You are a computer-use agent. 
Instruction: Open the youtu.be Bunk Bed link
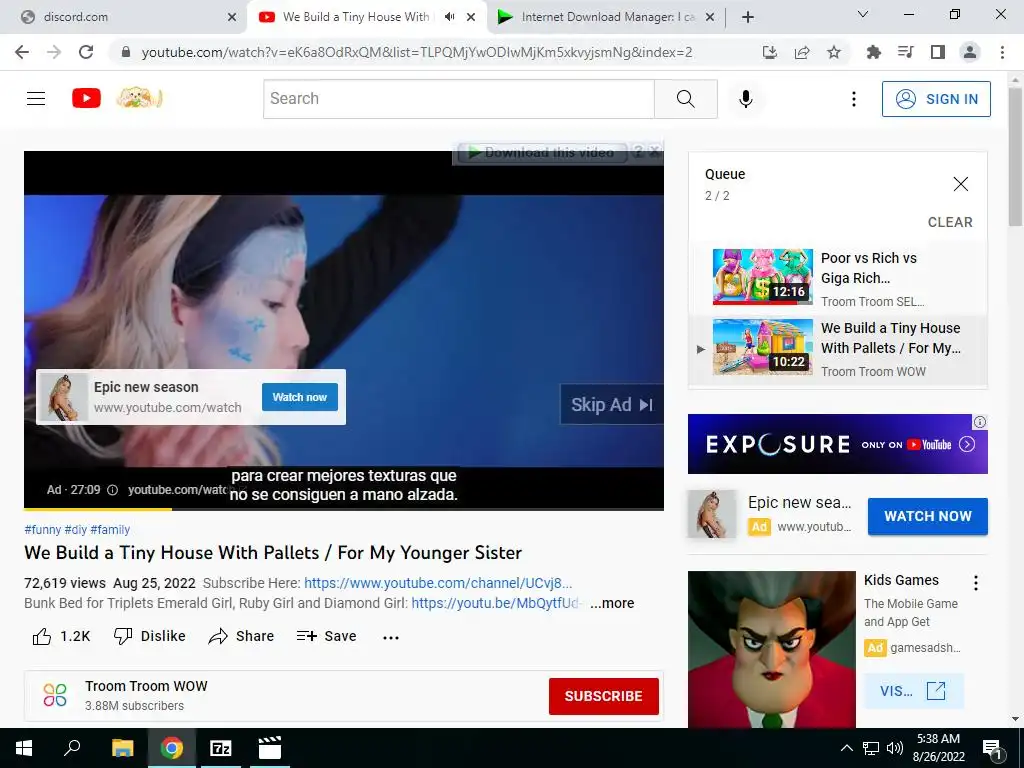pos(495,603)
